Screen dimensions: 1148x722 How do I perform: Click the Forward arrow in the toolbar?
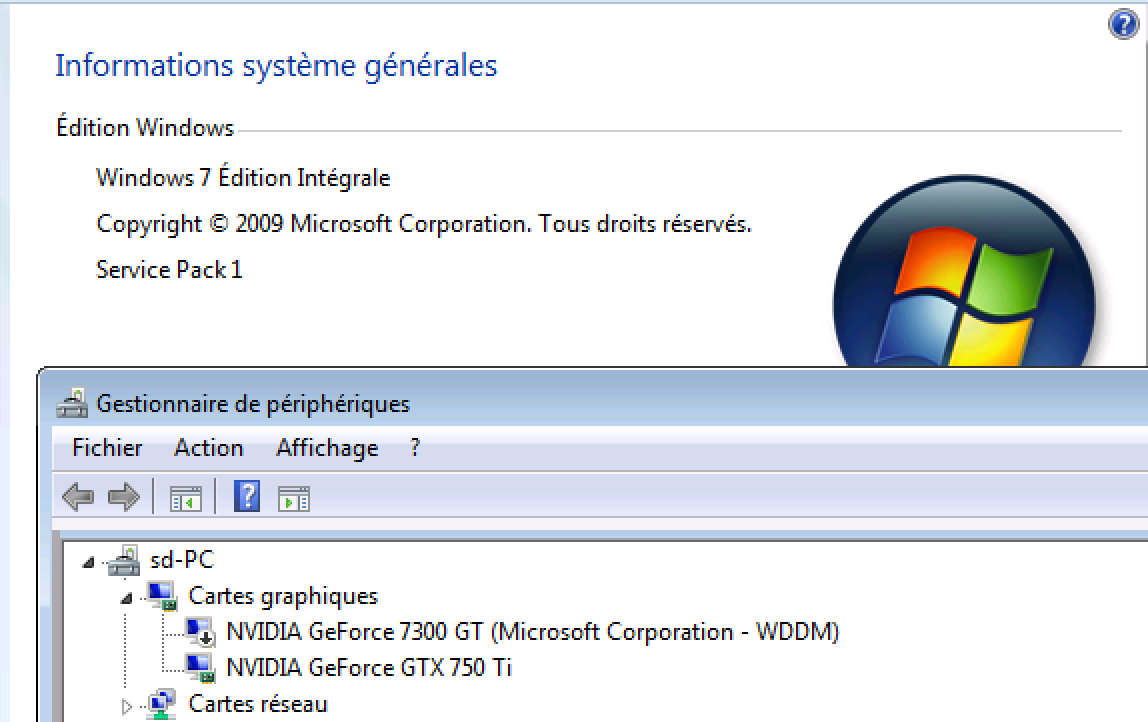(123, 497)
